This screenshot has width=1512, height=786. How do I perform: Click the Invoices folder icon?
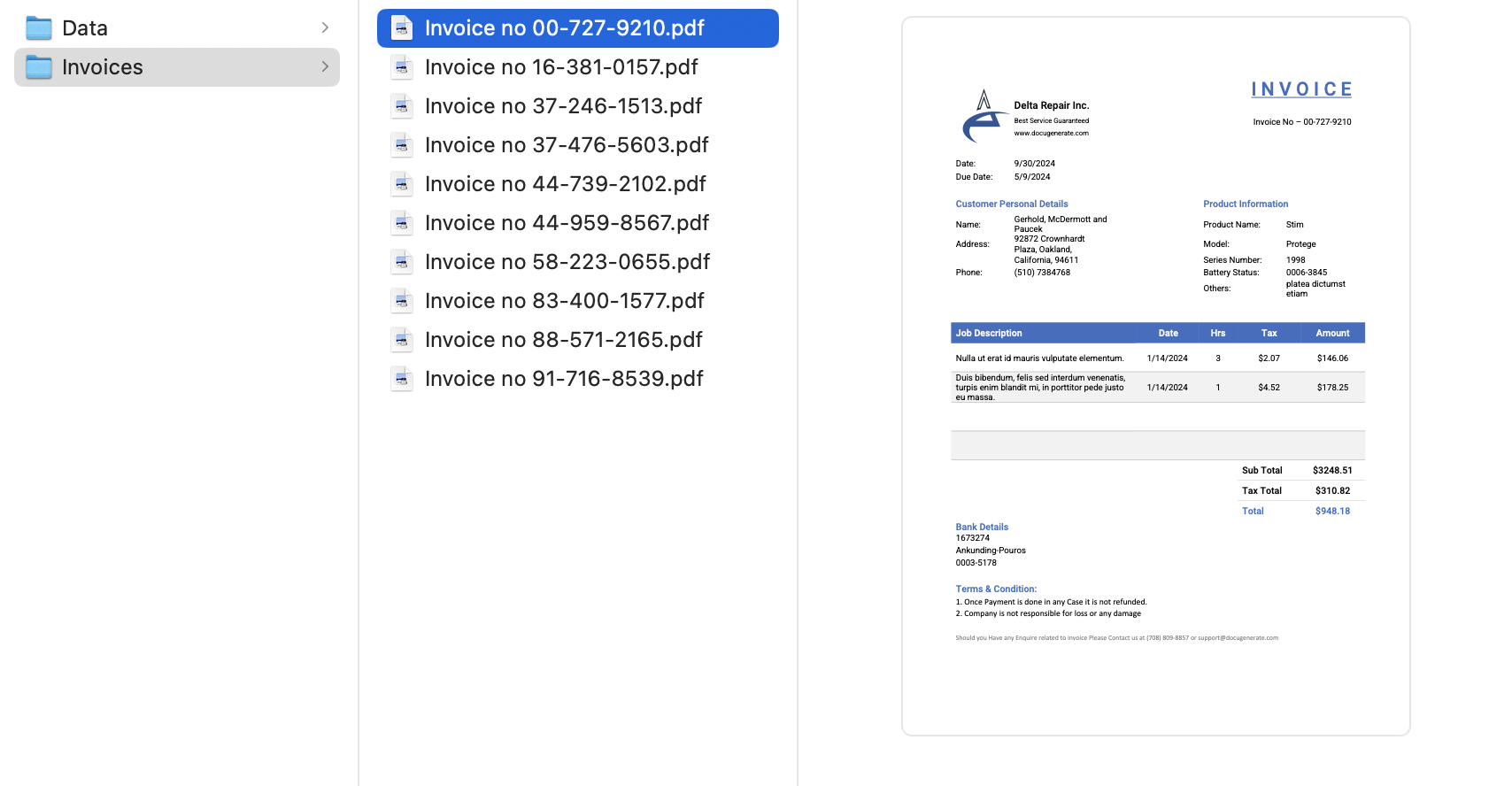pyautogui.click(x=39, y=67)
